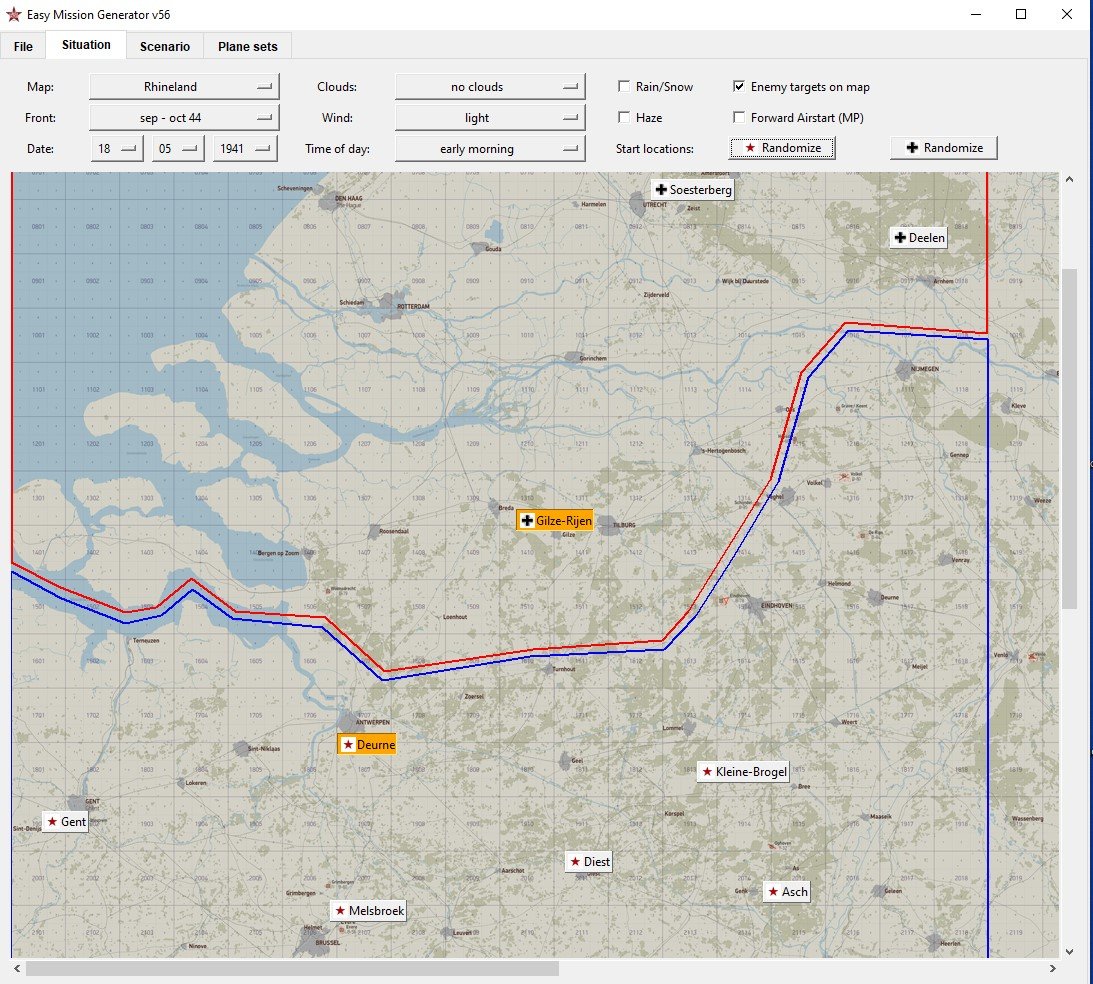Click the black cross Randomize button
This screenshot has height=984, width=1093.
(x=944, y=148)
